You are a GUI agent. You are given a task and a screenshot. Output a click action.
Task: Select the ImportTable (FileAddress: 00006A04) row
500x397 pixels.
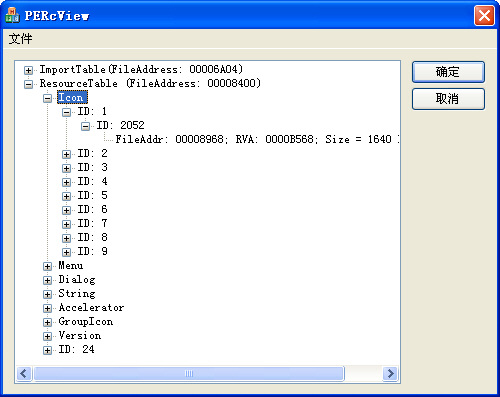pyautogui.click(x=141, y=69)
